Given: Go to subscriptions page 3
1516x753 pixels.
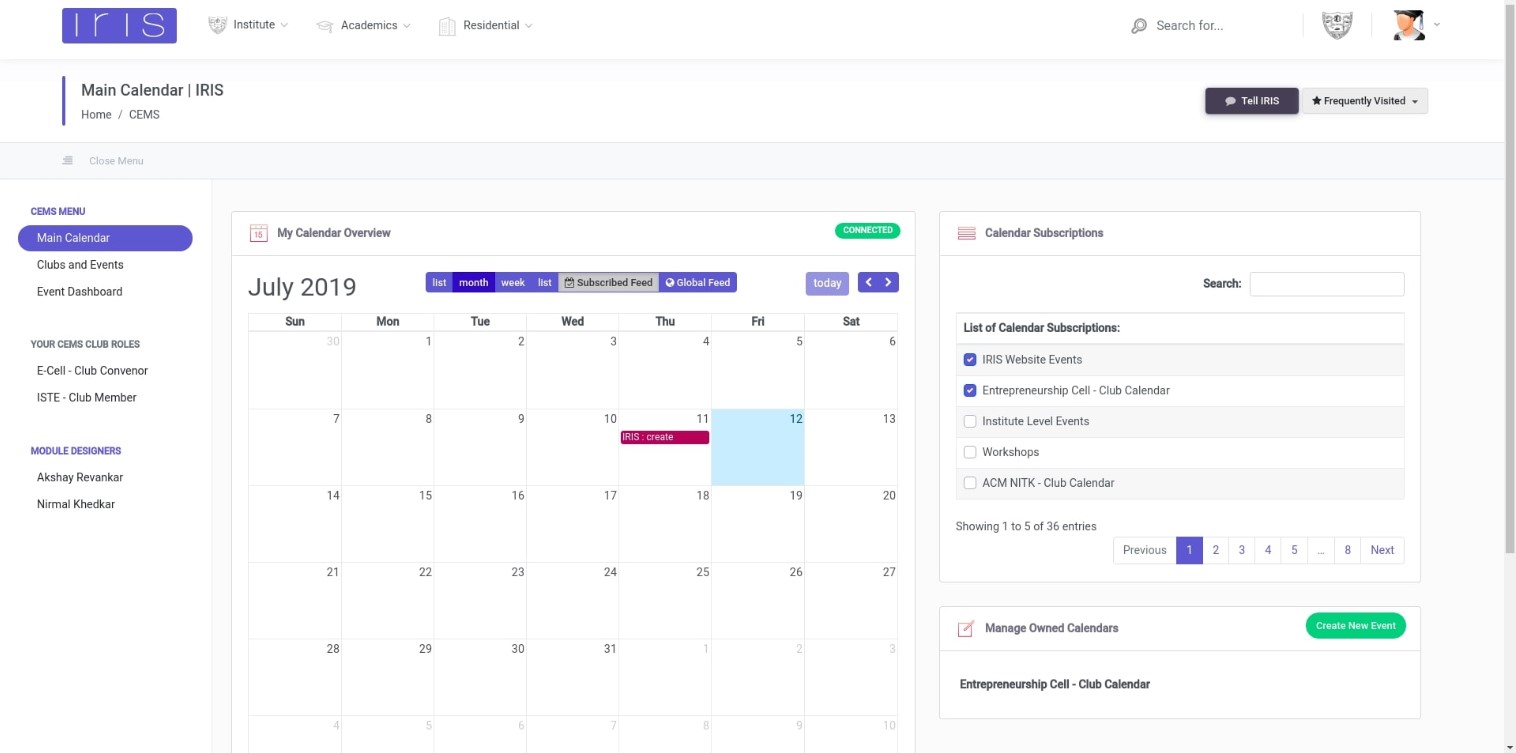Looking at the screenshot, I should (x=1241, y=550).
